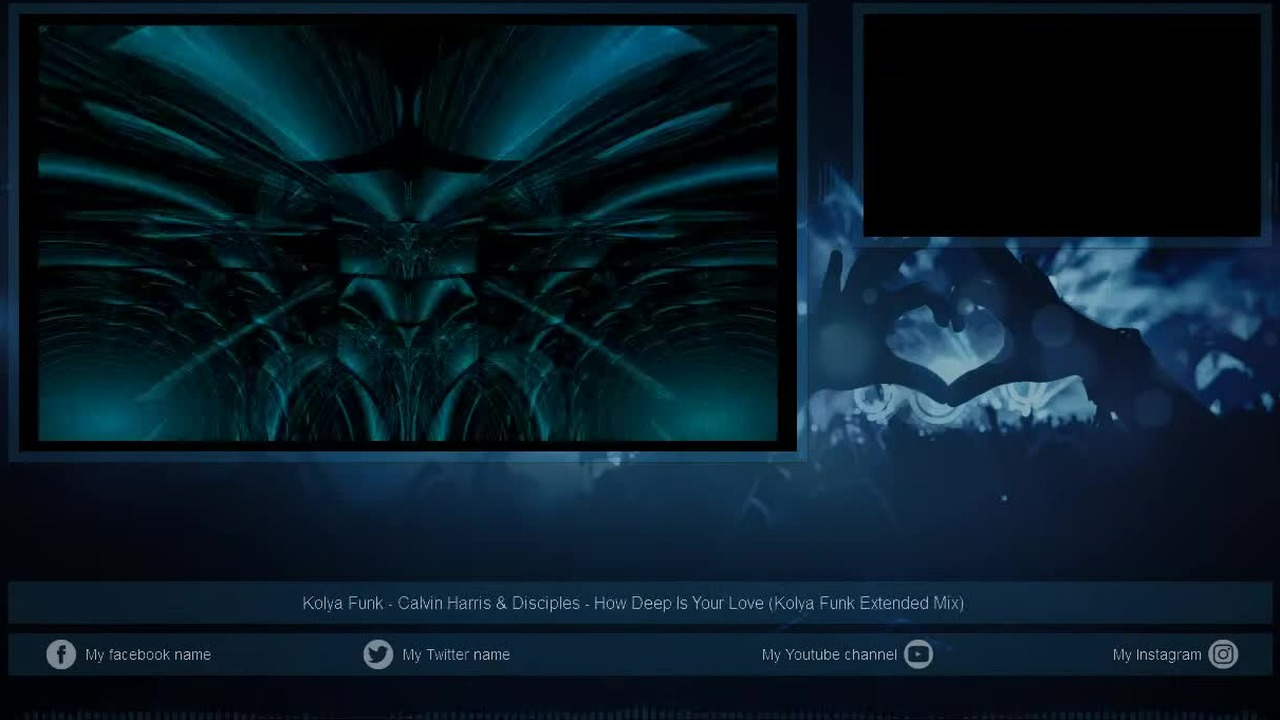Screen dimensions: 1280x720
Task: Click the black webcam placeholder panel
Action: (1062, 125)
